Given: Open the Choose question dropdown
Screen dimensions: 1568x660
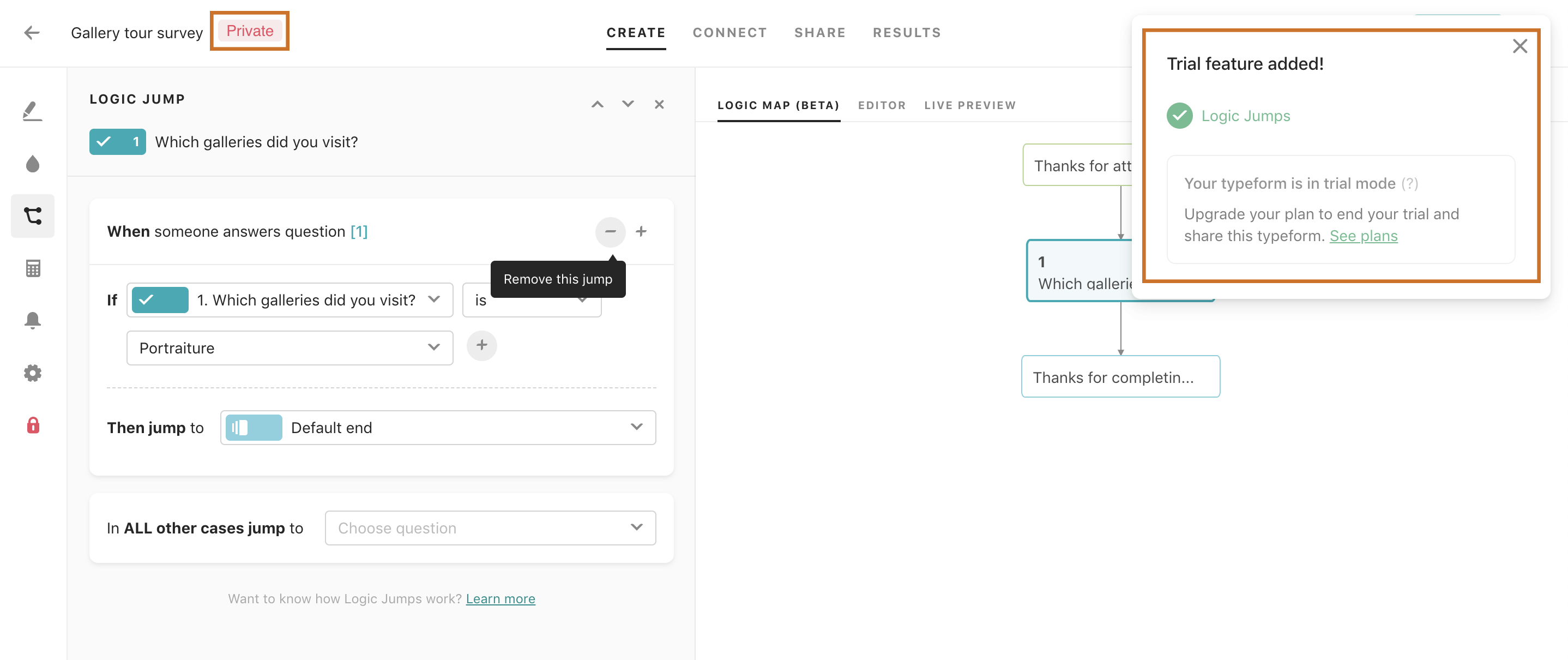Looking at the screenshot, I should pos(490,528).
